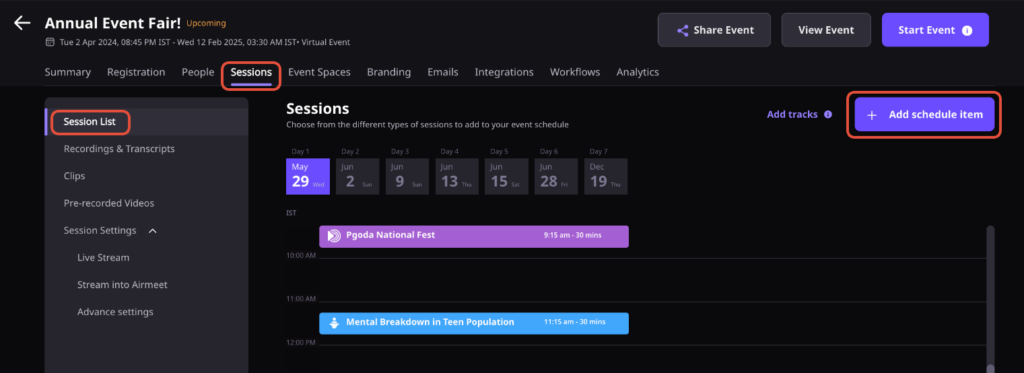Click the info icon beside Add tracks

click(x=828, y=114)
